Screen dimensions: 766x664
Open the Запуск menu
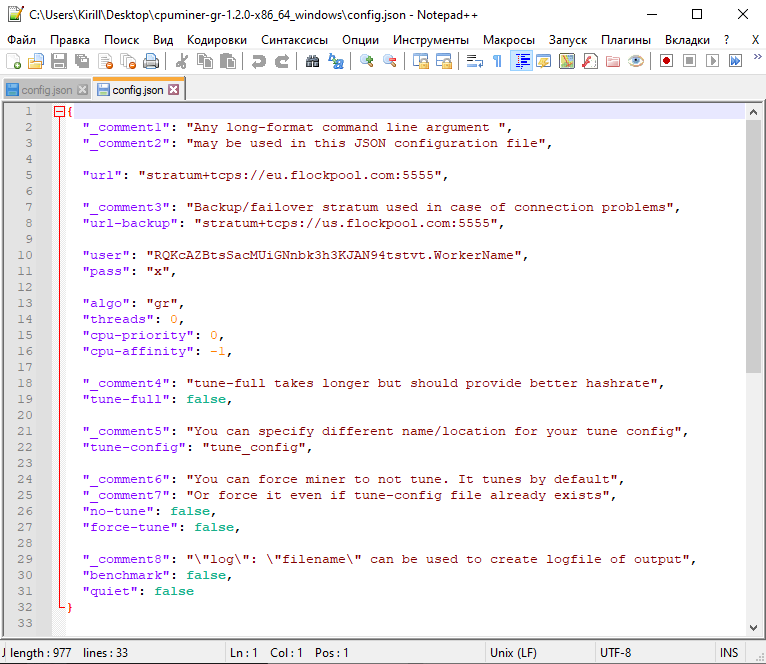(x=568, y=40)
